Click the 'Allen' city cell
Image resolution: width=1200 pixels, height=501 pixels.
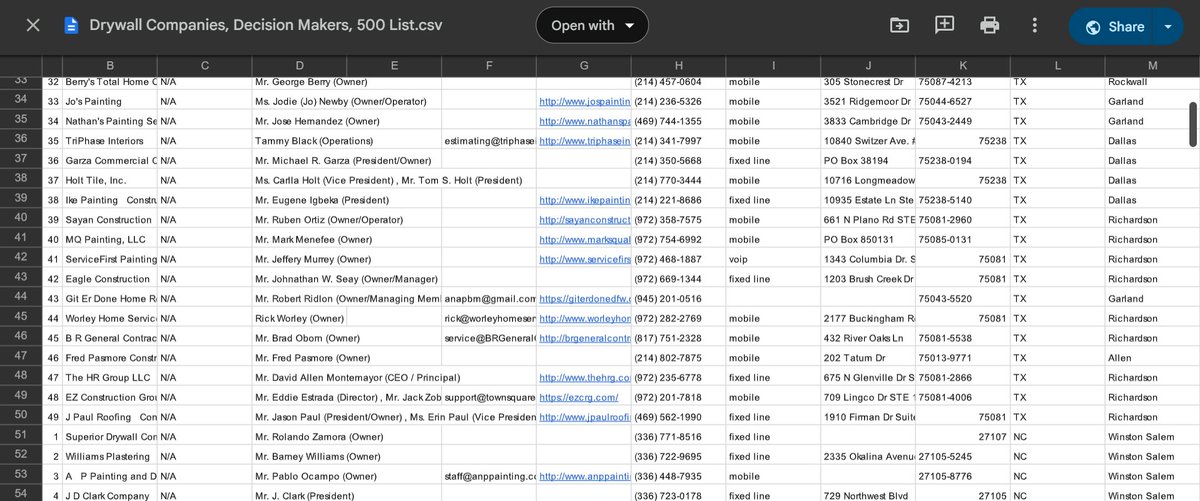(x=1152, y=357)
